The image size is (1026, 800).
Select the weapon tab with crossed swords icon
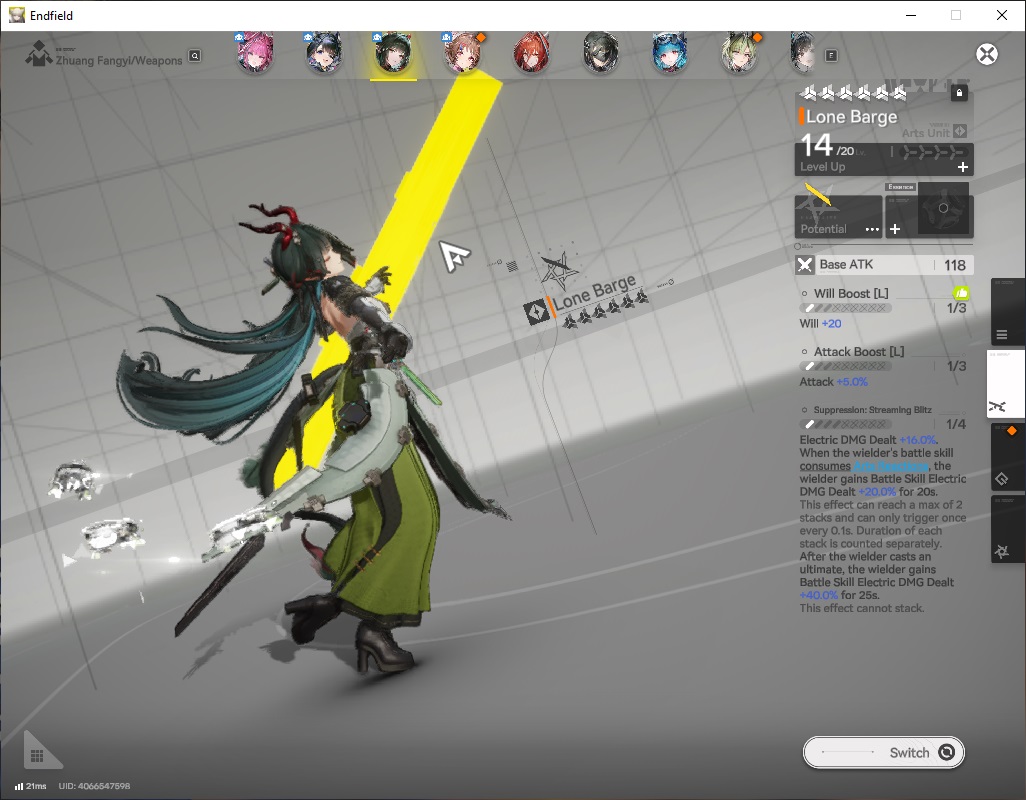click(1005, 383)
